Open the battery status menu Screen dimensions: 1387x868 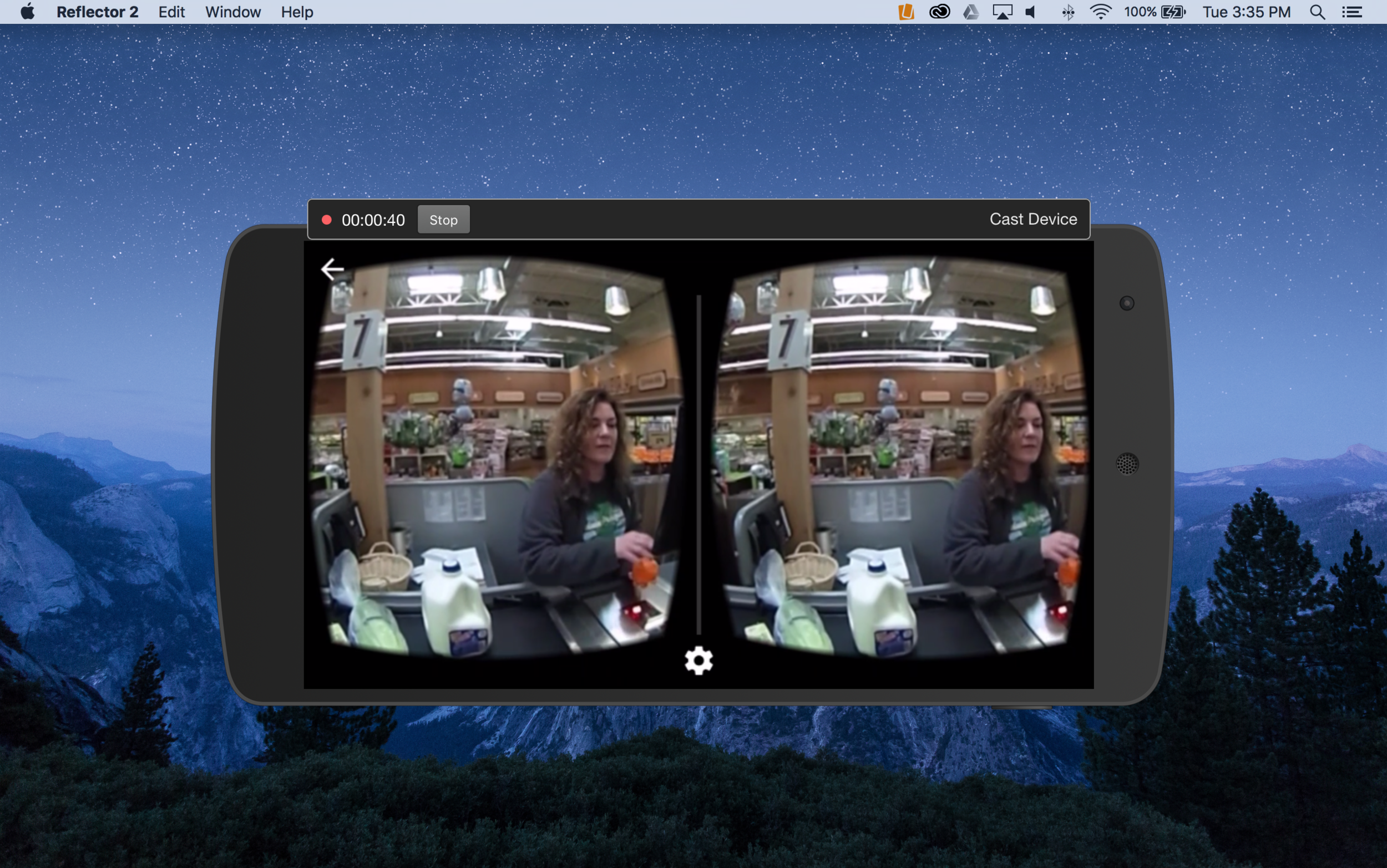tap(1155, 12)
